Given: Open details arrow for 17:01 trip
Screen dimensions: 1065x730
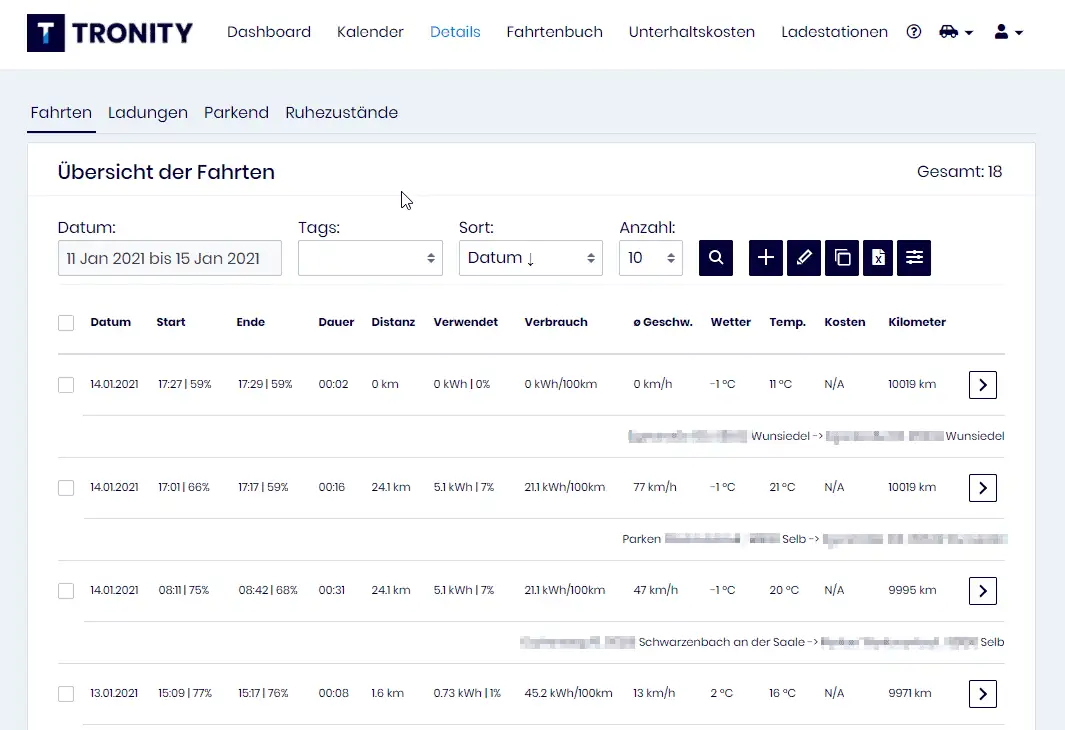Looking at the screenshot, I should pos(982,488).
